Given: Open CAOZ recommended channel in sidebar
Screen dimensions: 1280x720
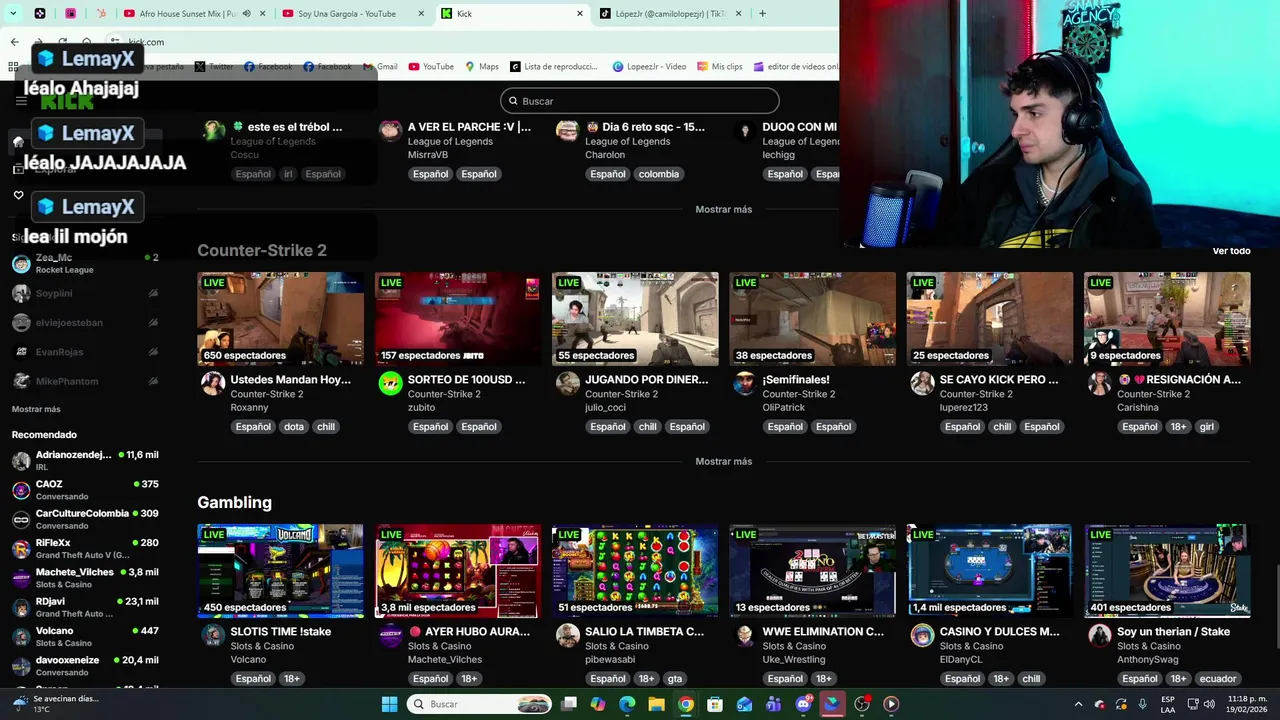Looking at the screenshot, I should coord(85,490).
